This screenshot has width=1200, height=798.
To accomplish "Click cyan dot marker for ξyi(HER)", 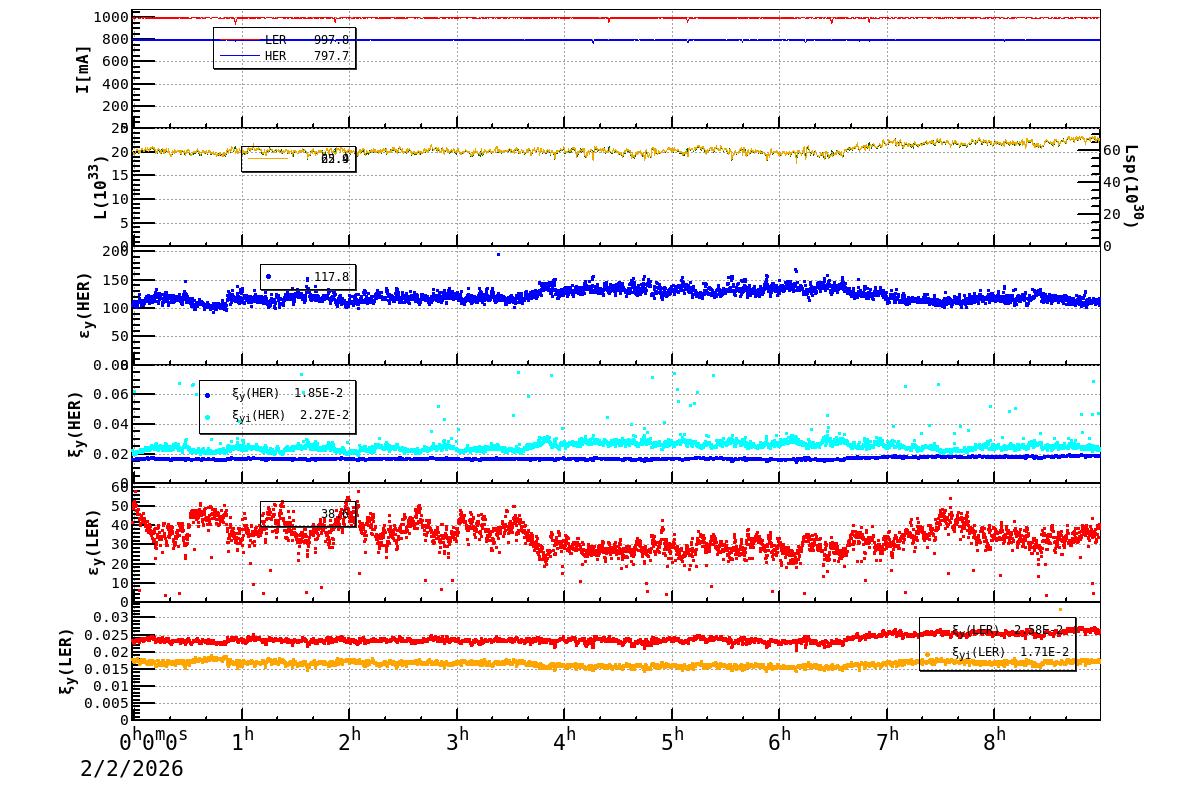I will [x=207, y=417].
